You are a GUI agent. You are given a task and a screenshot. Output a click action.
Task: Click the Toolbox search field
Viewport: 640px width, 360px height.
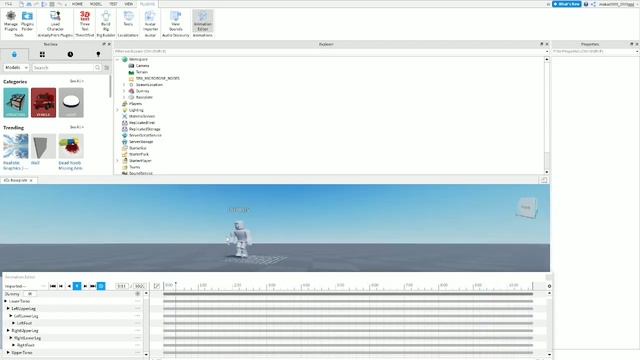click(x=63, y=67)
